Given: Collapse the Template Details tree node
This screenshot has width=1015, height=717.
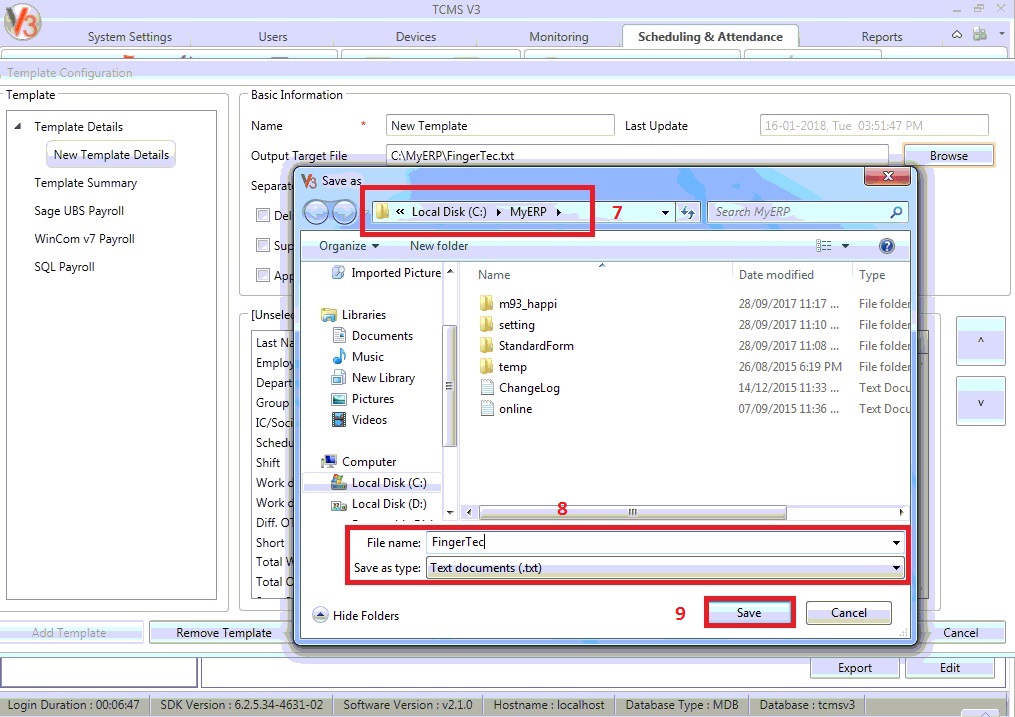Looking at the screenshot, I should click(x=18, y=127).
